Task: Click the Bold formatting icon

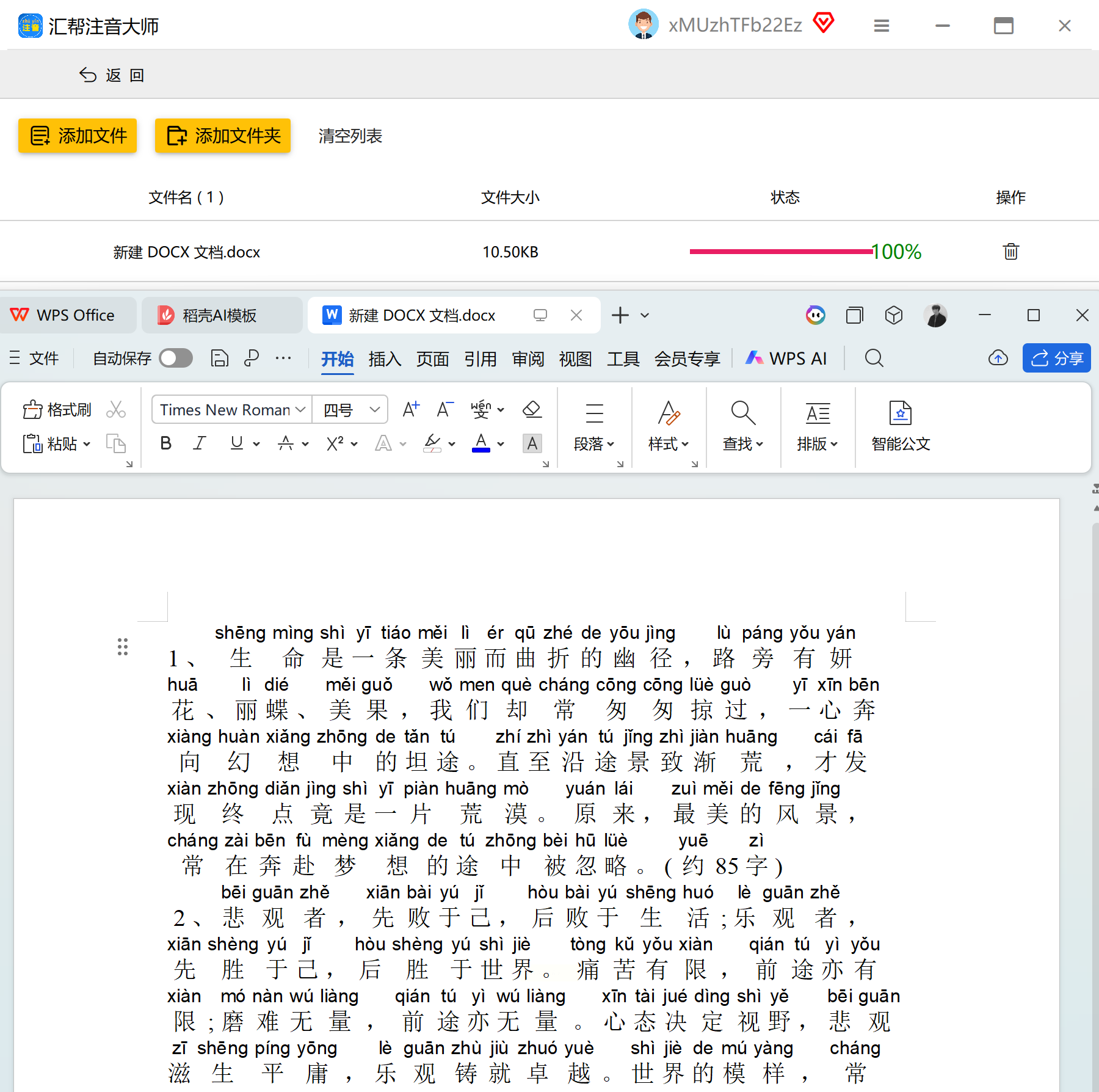Action: (x=165, y=443)
